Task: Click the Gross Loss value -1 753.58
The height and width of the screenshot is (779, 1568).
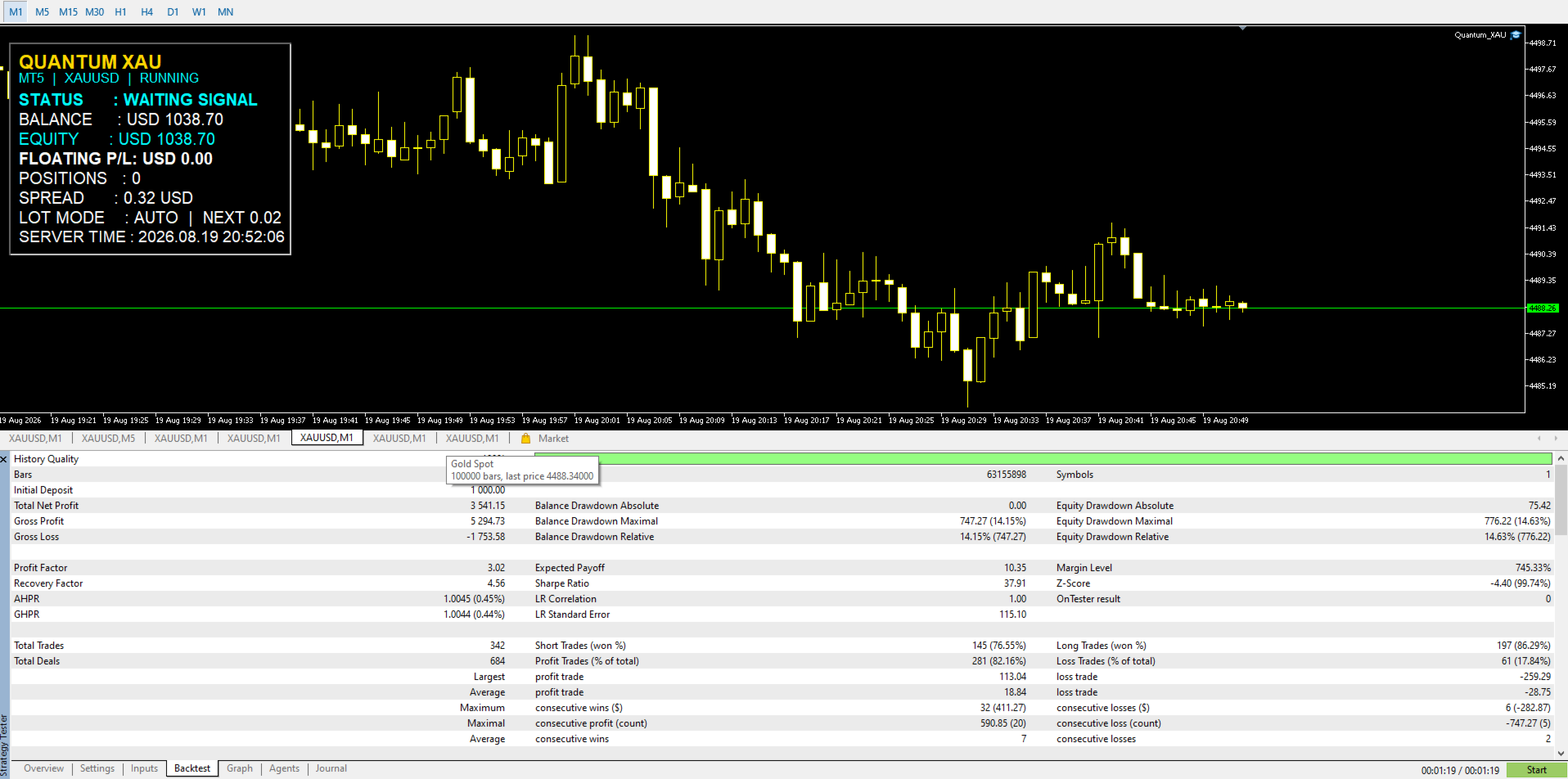Action: point(486,537)
